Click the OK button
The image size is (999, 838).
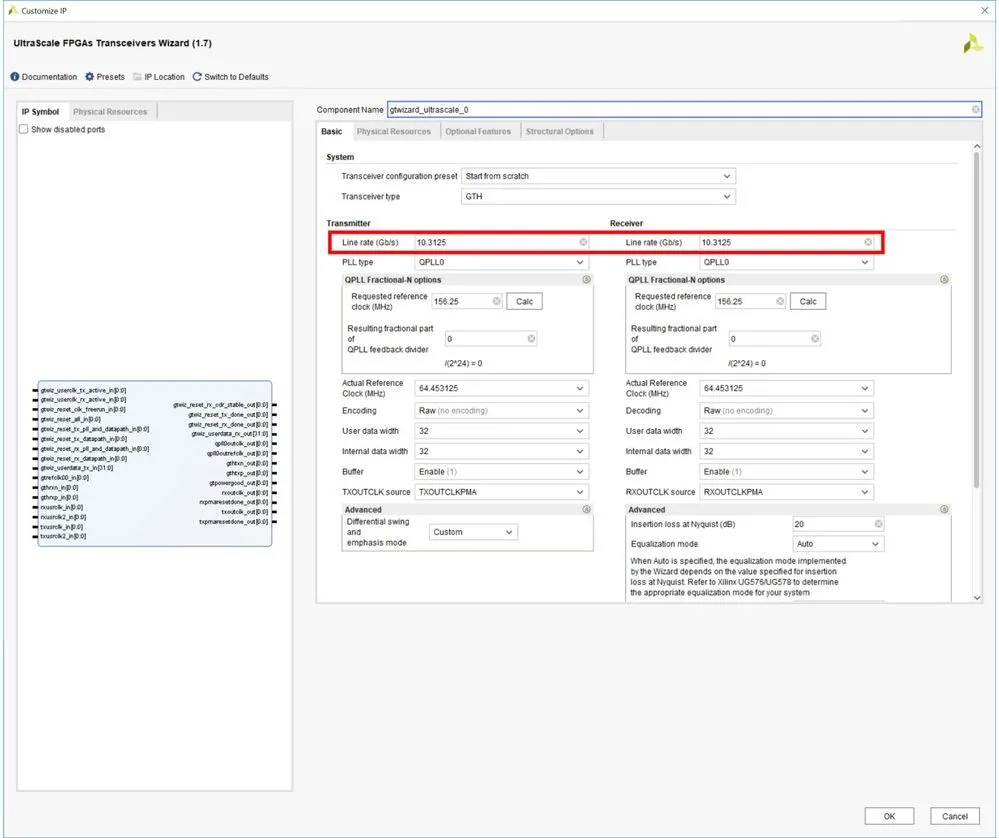(889, 816)
